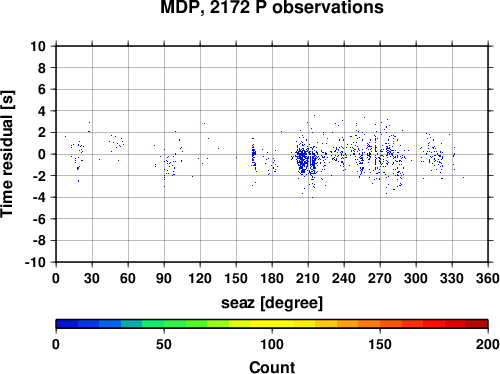The width and height of the screenshot is (500, 374).
Task: Click x-axis tick label "60"
Action: pos(128,278)
